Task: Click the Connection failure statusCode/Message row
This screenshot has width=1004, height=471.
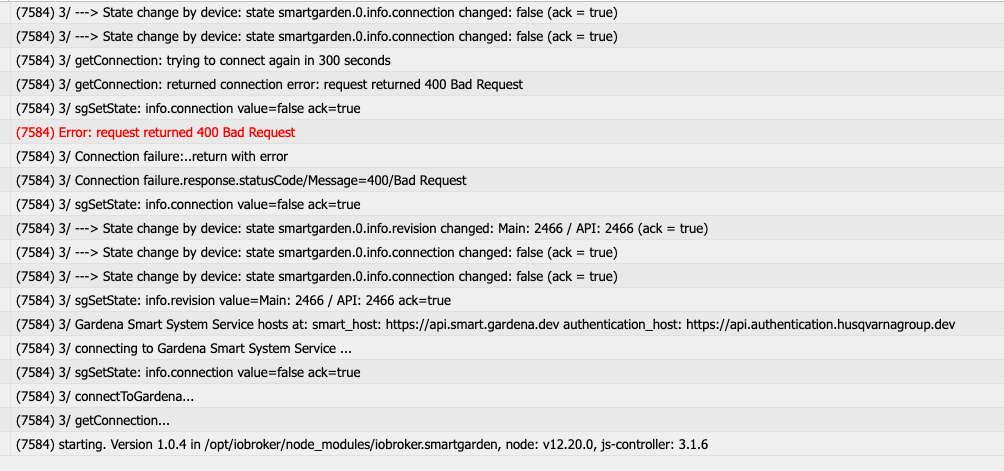Action: pos(507,180)
